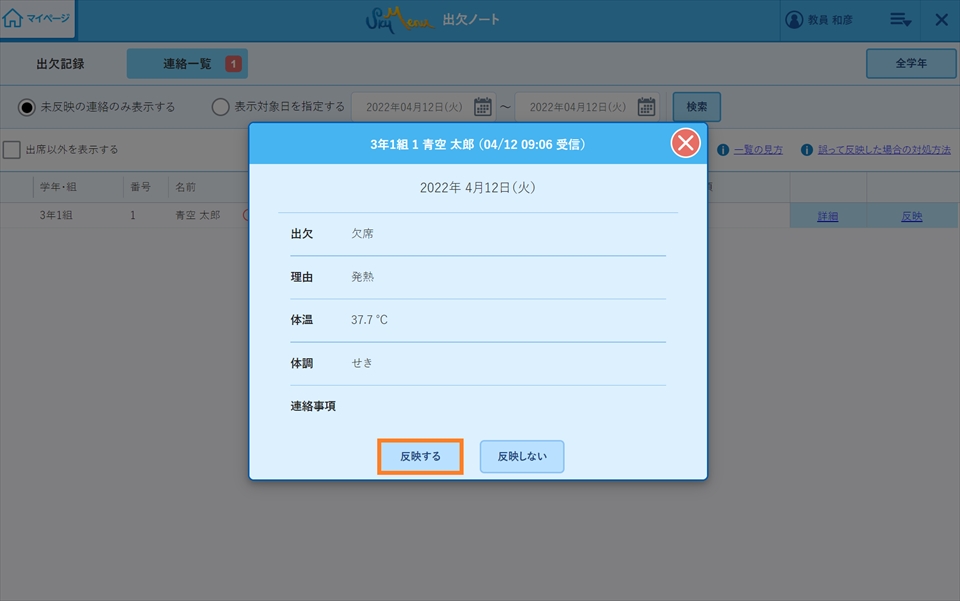Switch to 連絡一覧 tab

tap(187, 64)
